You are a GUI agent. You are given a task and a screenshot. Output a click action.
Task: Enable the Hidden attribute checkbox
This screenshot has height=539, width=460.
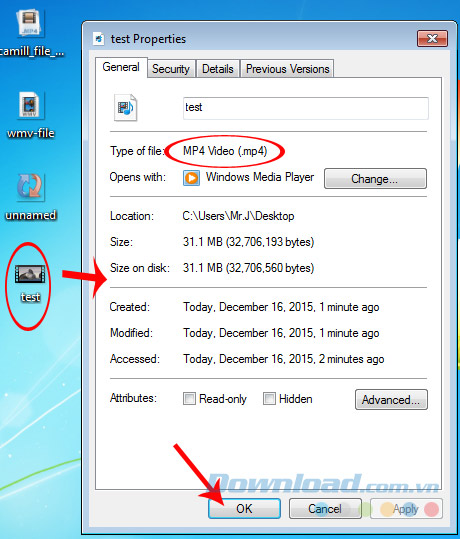pyautogui.click(x=269, y=398)
